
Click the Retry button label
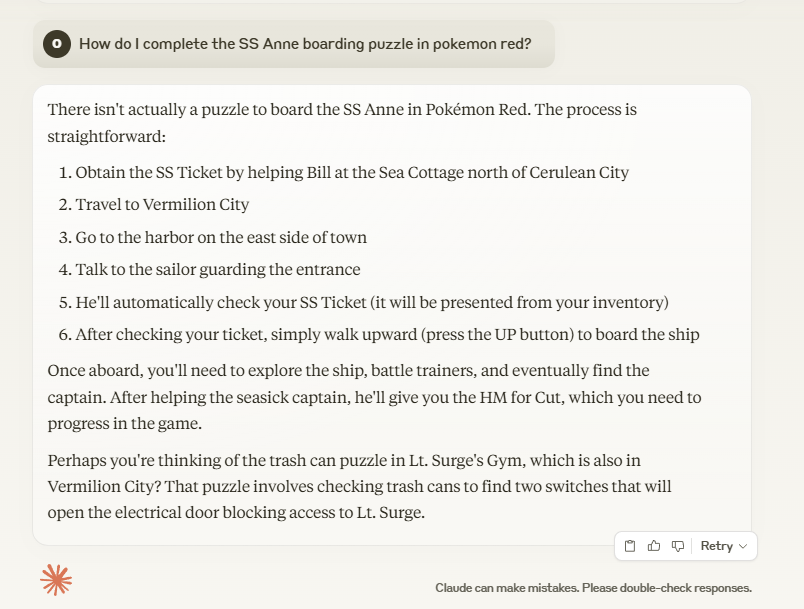tap(716, 546)
